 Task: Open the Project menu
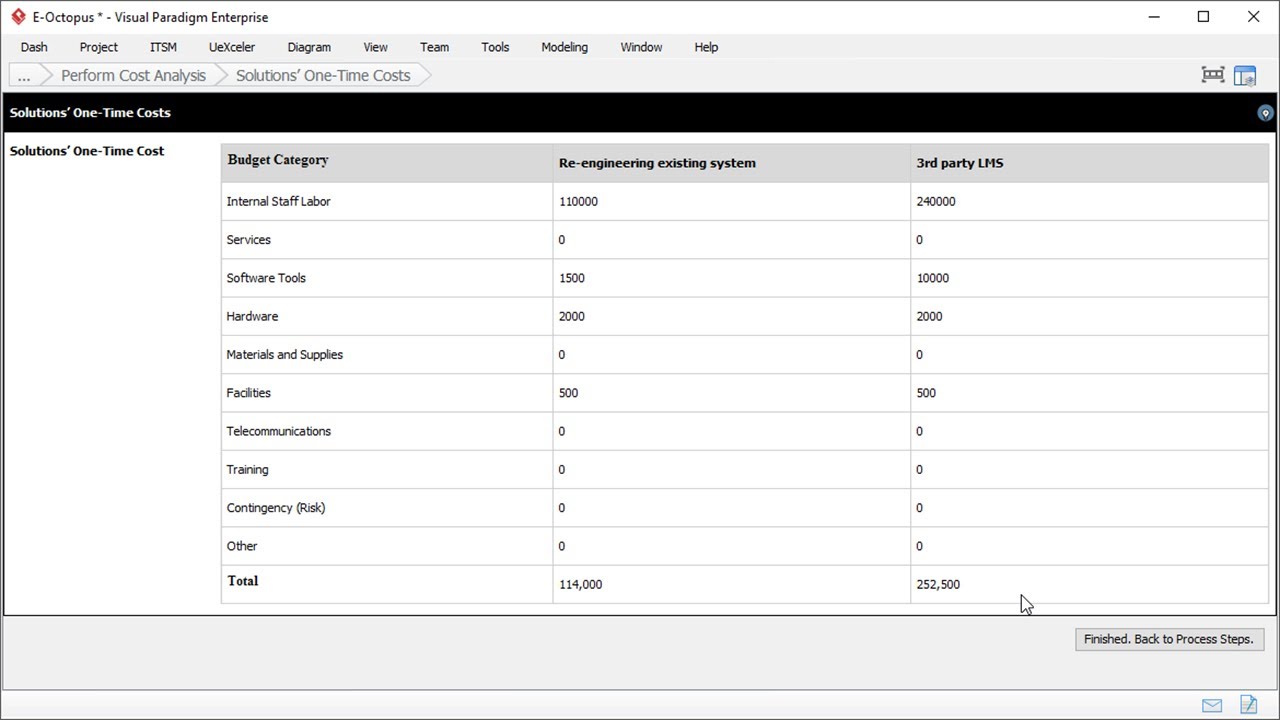pyautogui.click(x=99, y=47)
